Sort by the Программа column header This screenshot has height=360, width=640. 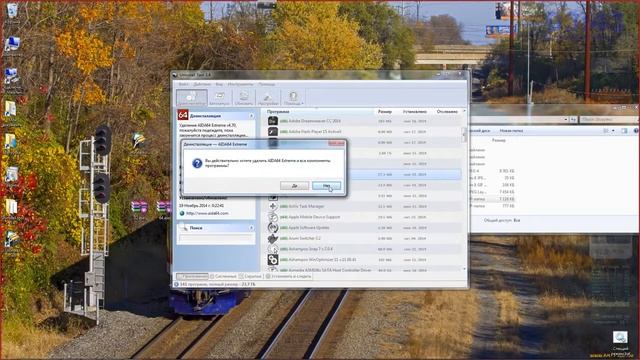coord(278,111)
